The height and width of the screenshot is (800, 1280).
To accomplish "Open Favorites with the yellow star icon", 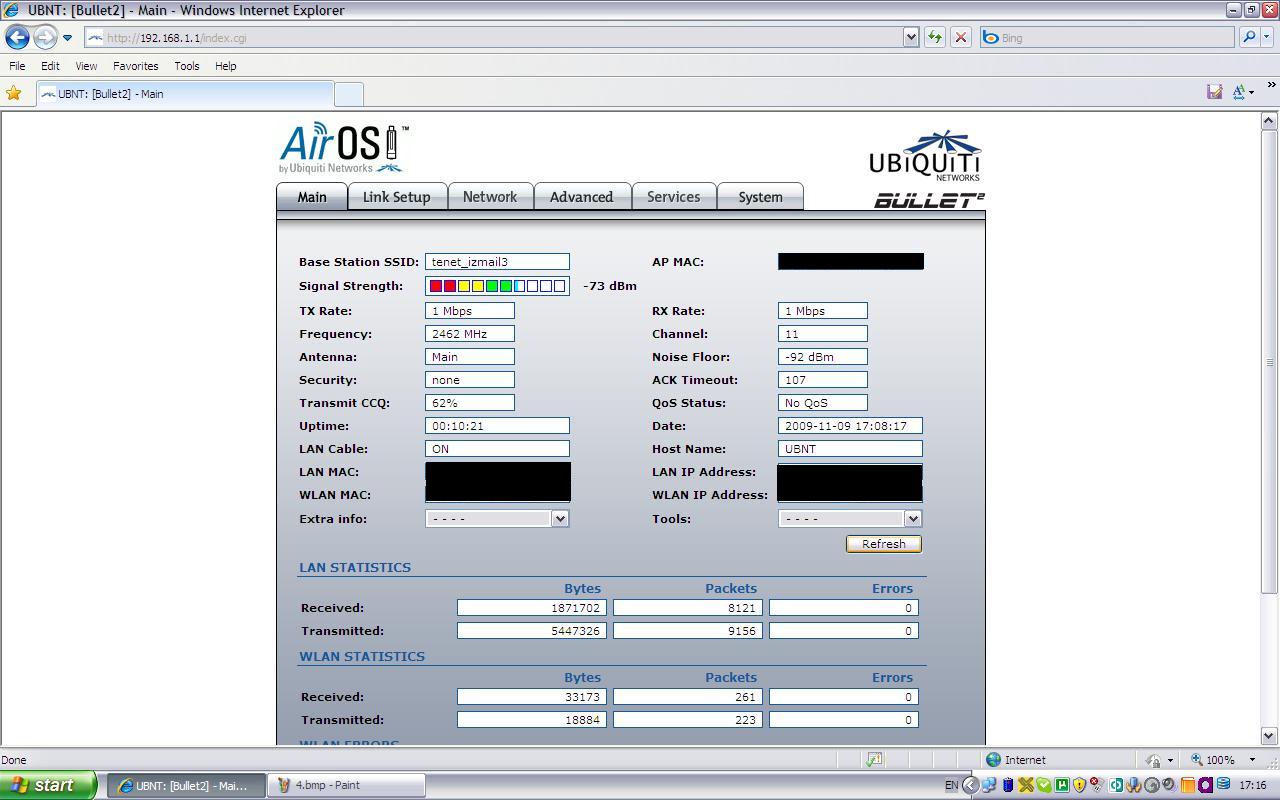I will (x=14, y=93).
